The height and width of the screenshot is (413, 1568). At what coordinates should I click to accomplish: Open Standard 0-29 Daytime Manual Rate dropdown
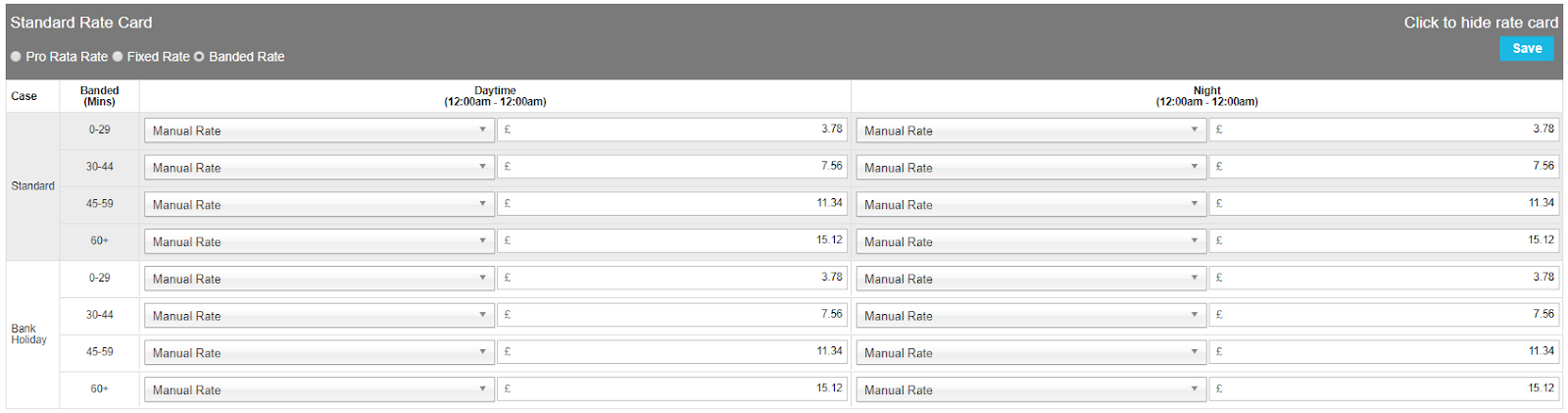point(318,130)
